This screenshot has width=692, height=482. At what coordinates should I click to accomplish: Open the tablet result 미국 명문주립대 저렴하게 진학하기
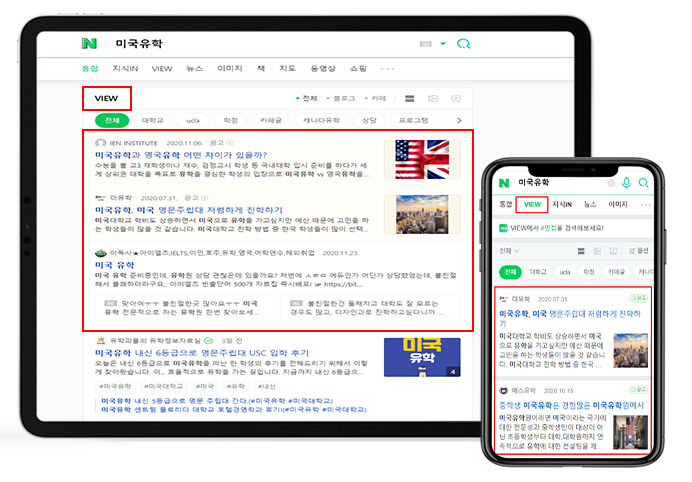pyautogui.click(x=189, y=210)
